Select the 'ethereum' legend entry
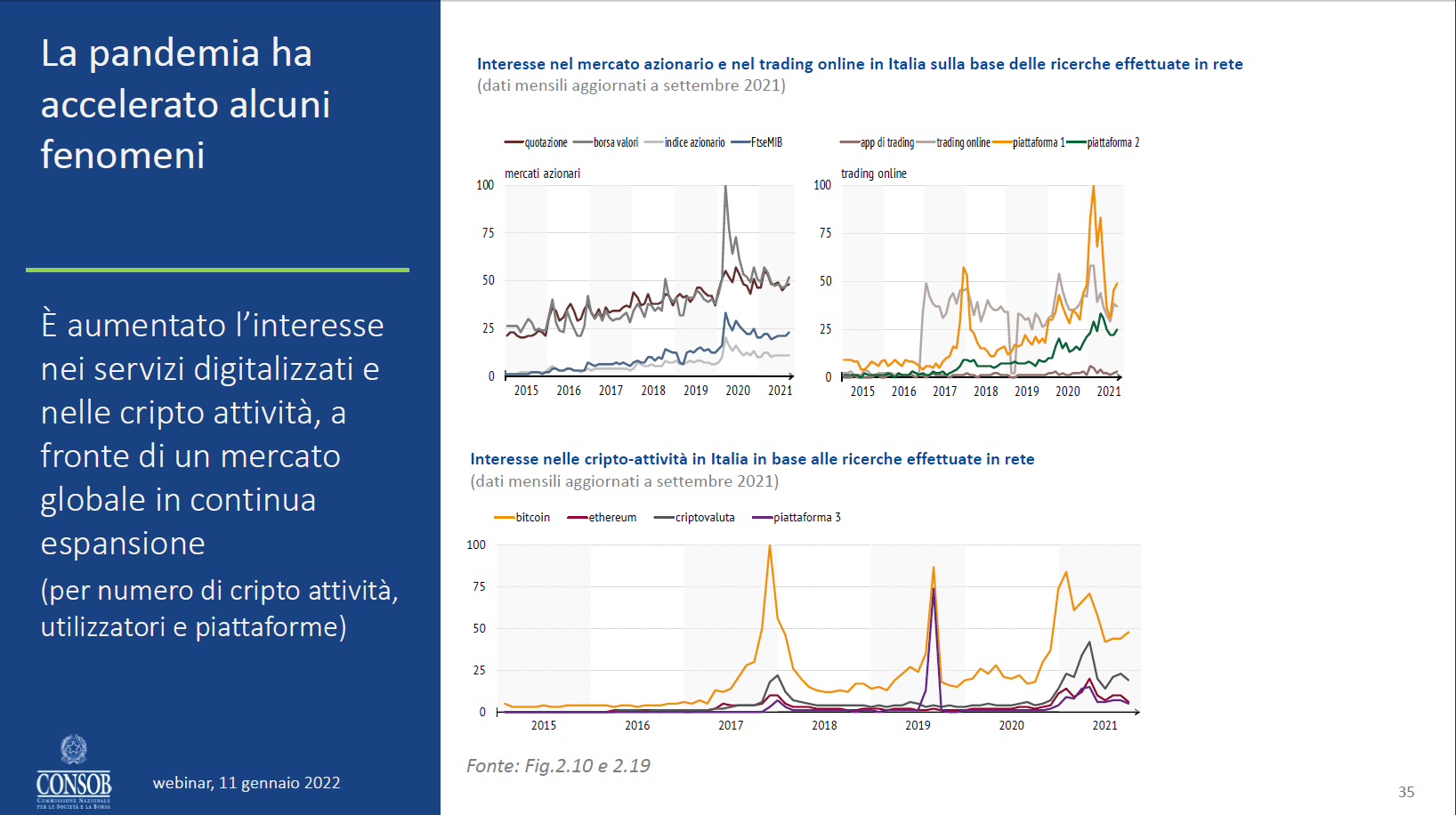The image size is (1456, 815). pos(602,517)
